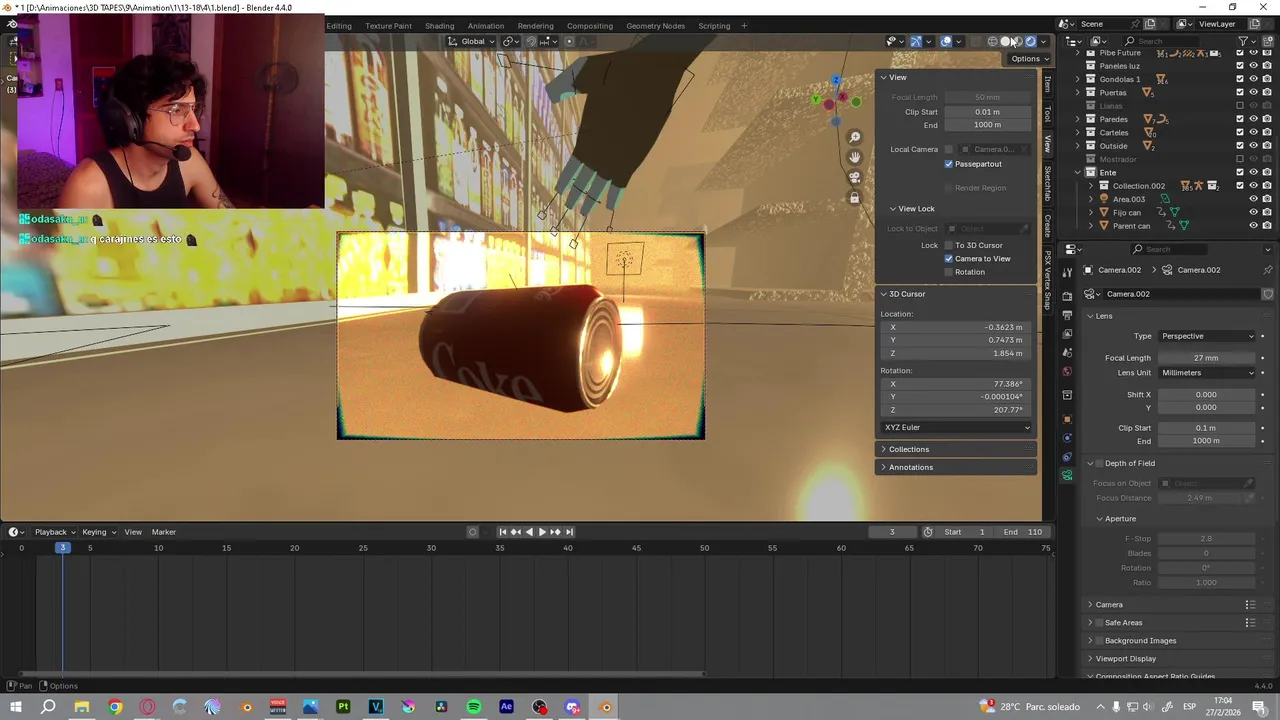1280x720 pixels.
Task: Enable Depth of Field checkbox
Action: 1099,463
